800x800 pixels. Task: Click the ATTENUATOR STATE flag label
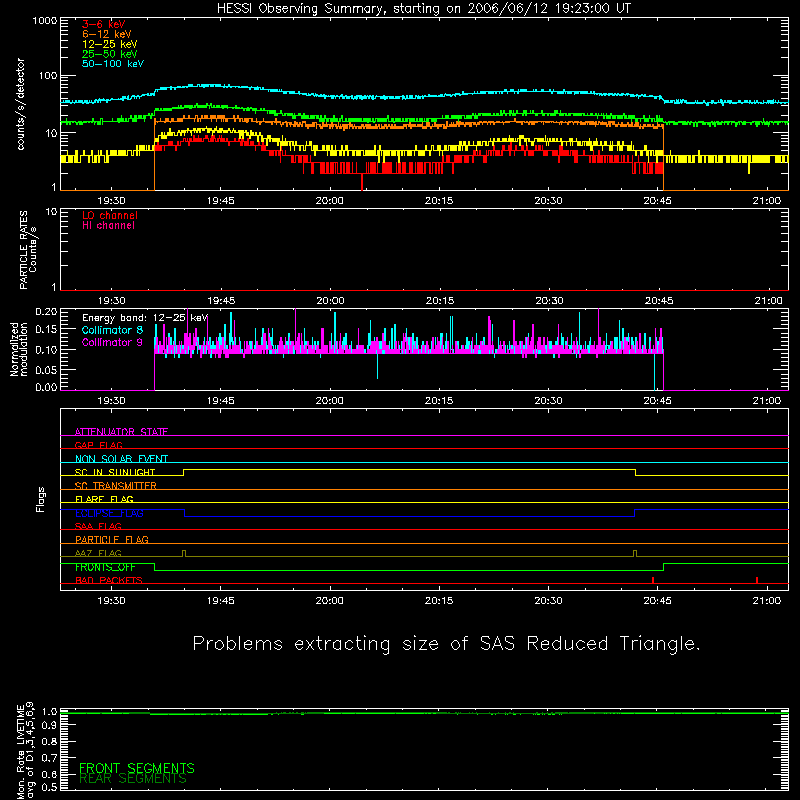[x=121, y=432]
